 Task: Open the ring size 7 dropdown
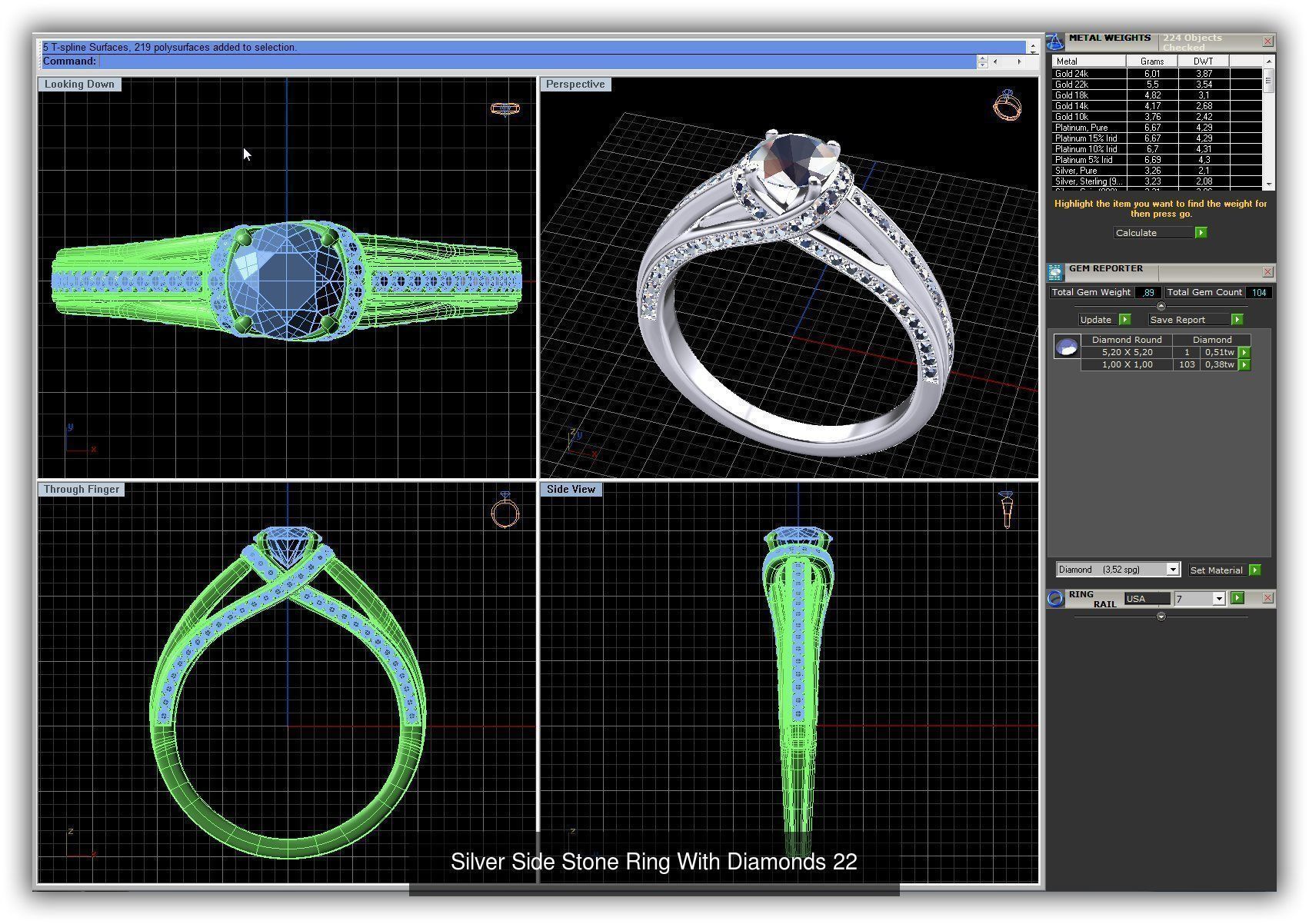(1219, 599)
